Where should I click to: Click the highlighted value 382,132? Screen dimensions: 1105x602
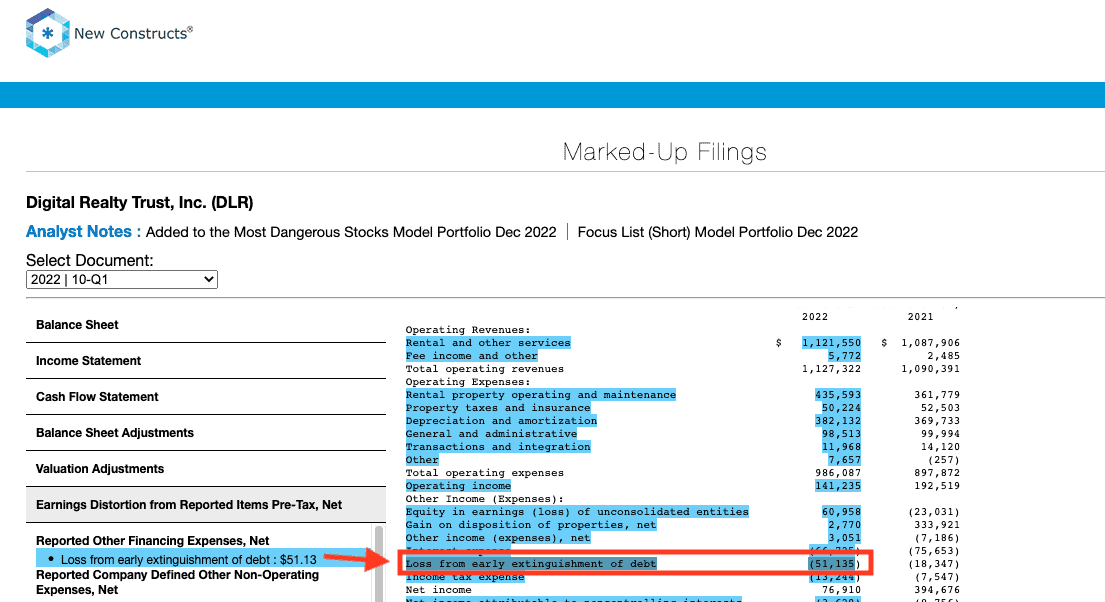(x=838, y=421)
